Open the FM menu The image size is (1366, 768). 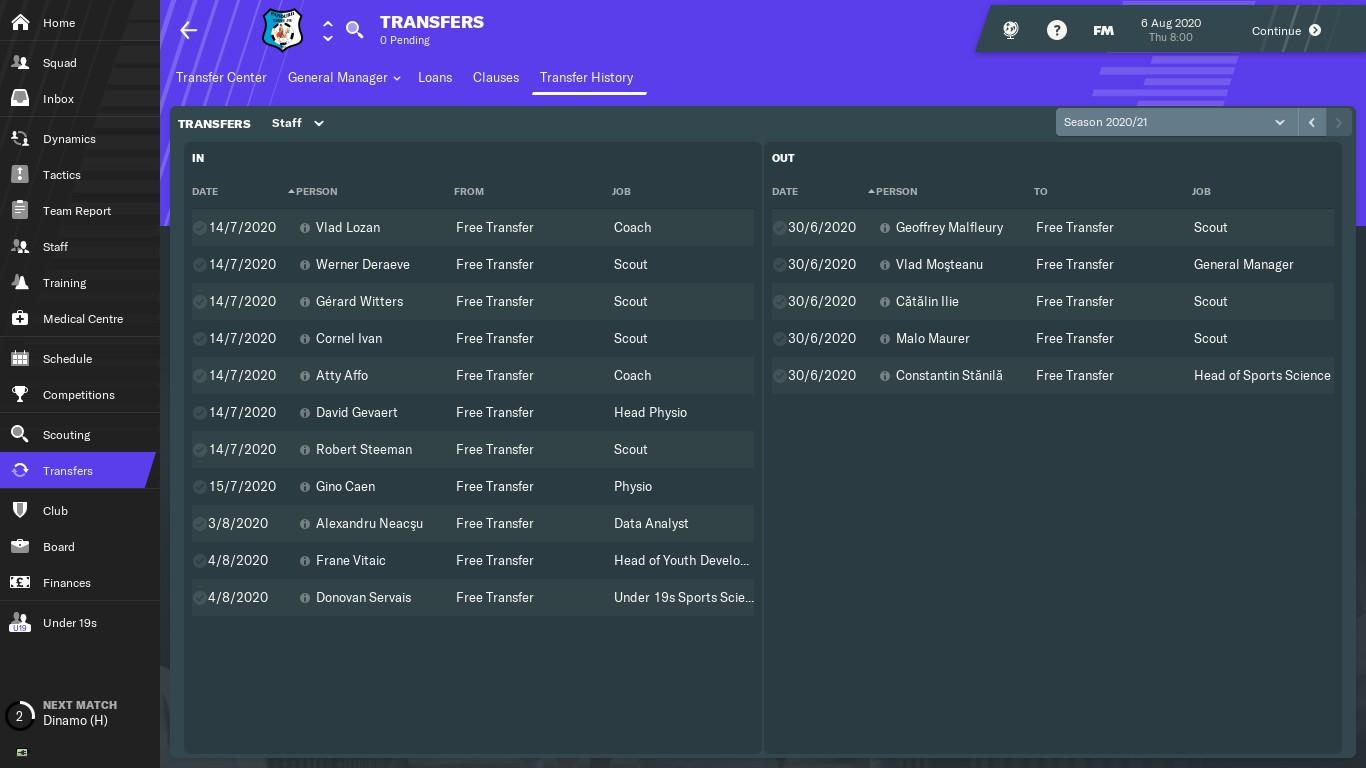[1103, 30]
